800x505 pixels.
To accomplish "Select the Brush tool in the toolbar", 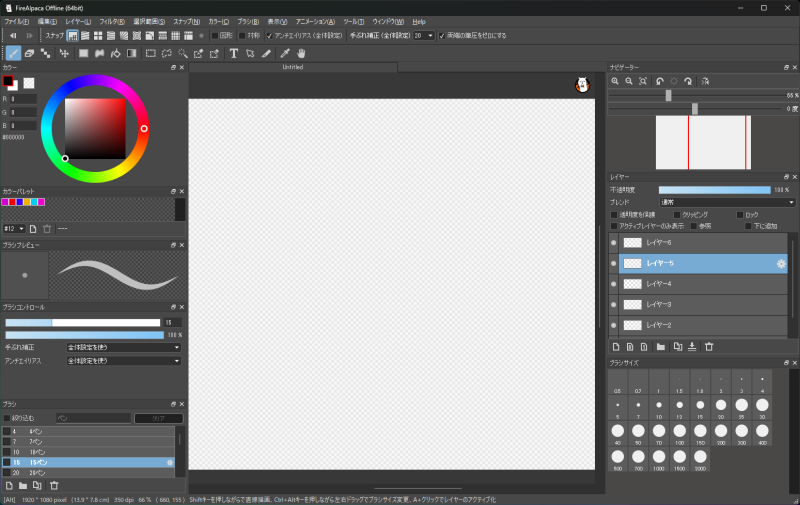I will [x=14, y=53].
